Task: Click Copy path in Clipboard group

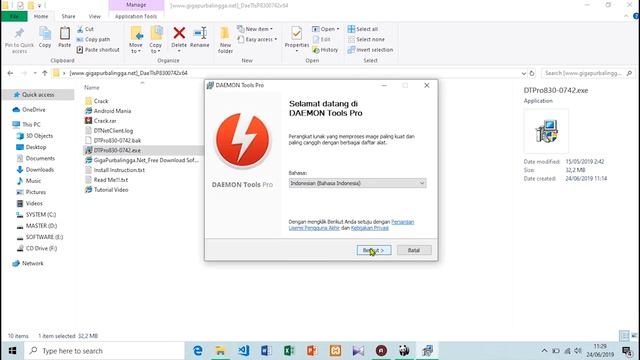Action: (93, 40)
